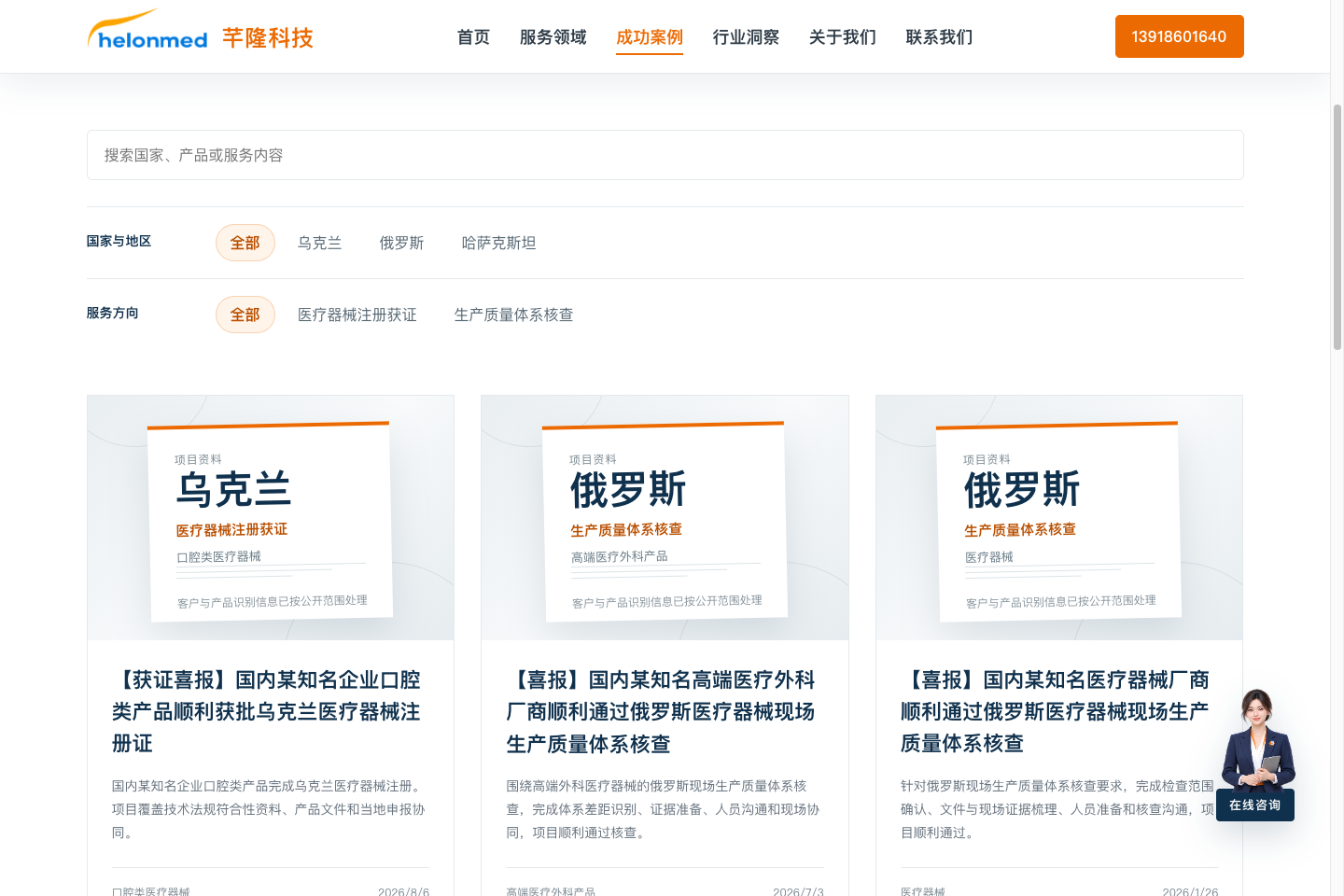Click the 2026/7/3 date text

798,892
